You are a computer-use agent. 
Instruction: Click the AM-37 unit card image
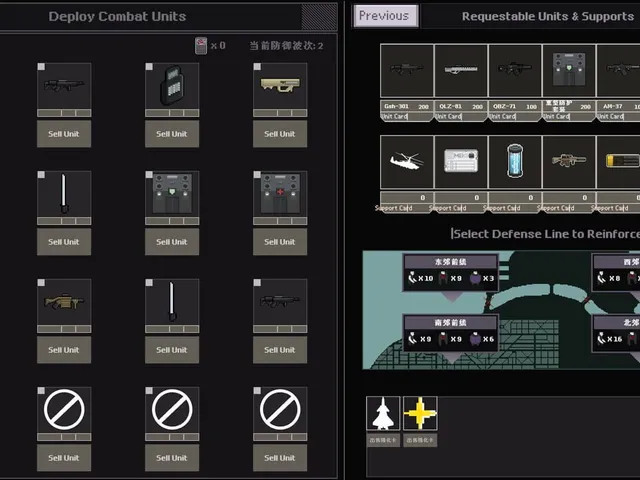pyautogui.click(x=618, y=71)
